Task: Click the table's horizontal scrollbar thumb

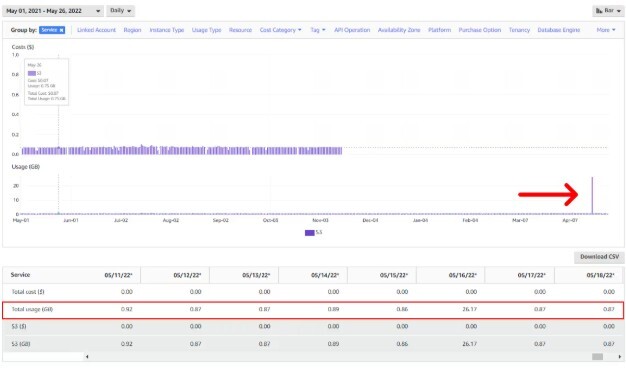Action: pyautogui.click(x=597, y=356)
